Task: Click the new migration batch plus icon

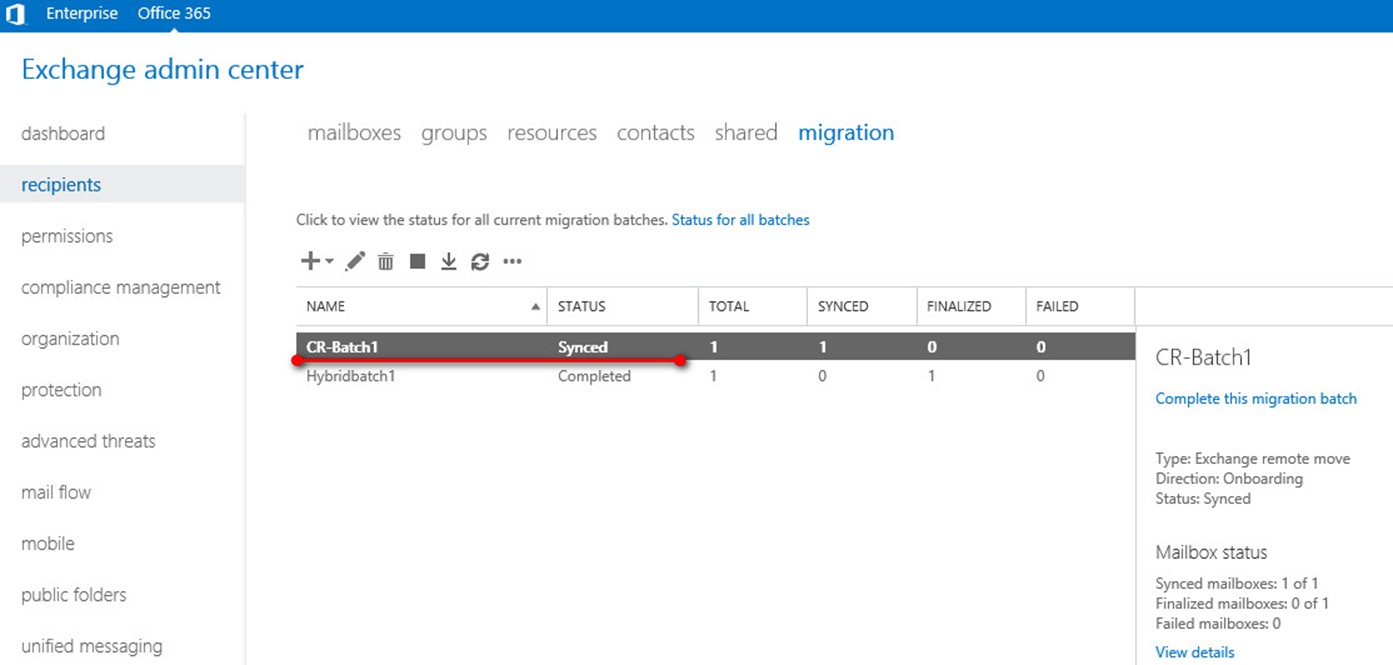Action: point(310,261)
